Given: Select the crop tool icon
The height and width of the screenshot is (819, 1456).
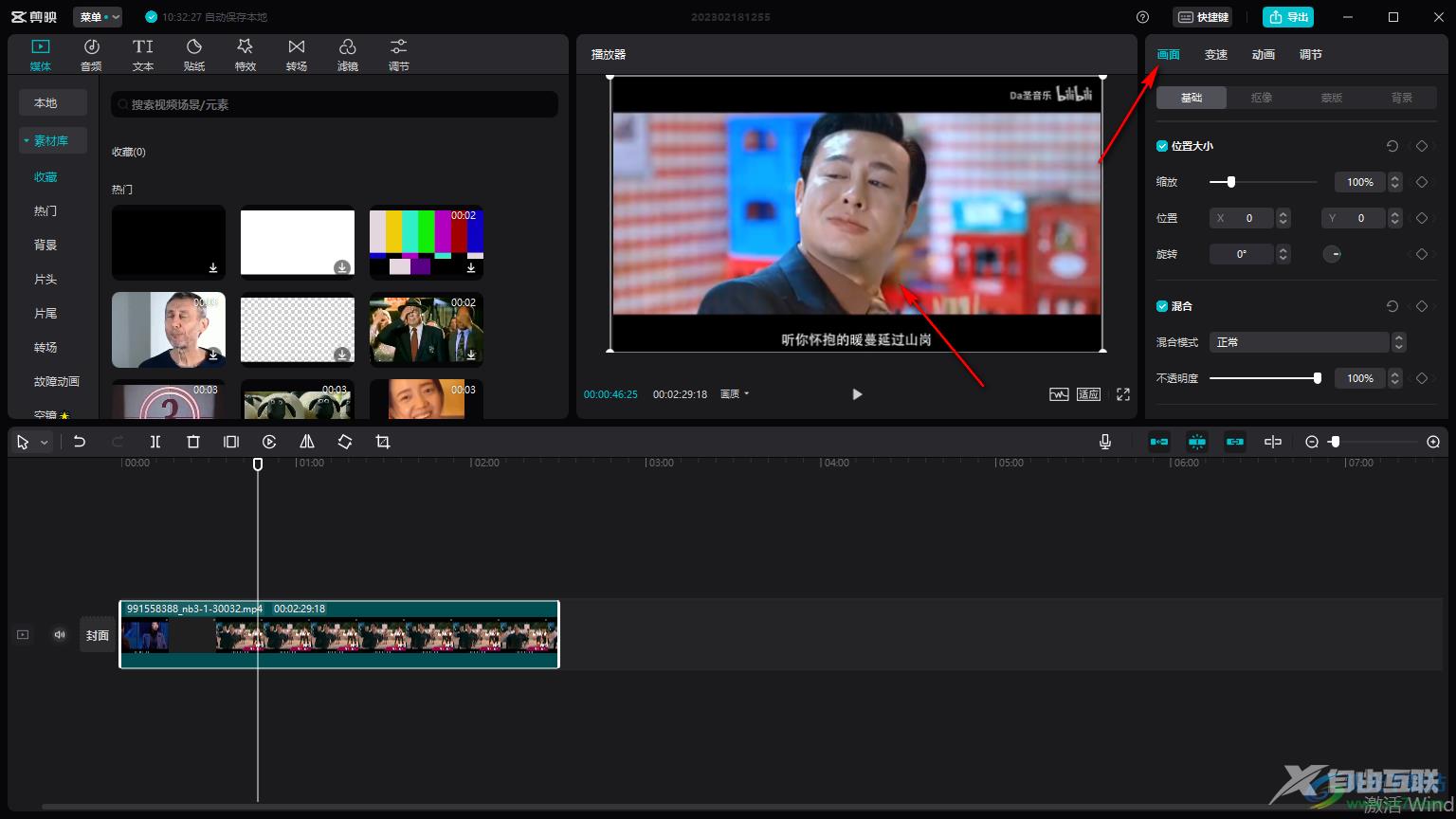Looking at the screenshot, I should pyautogui.click(x=383, y=442).
